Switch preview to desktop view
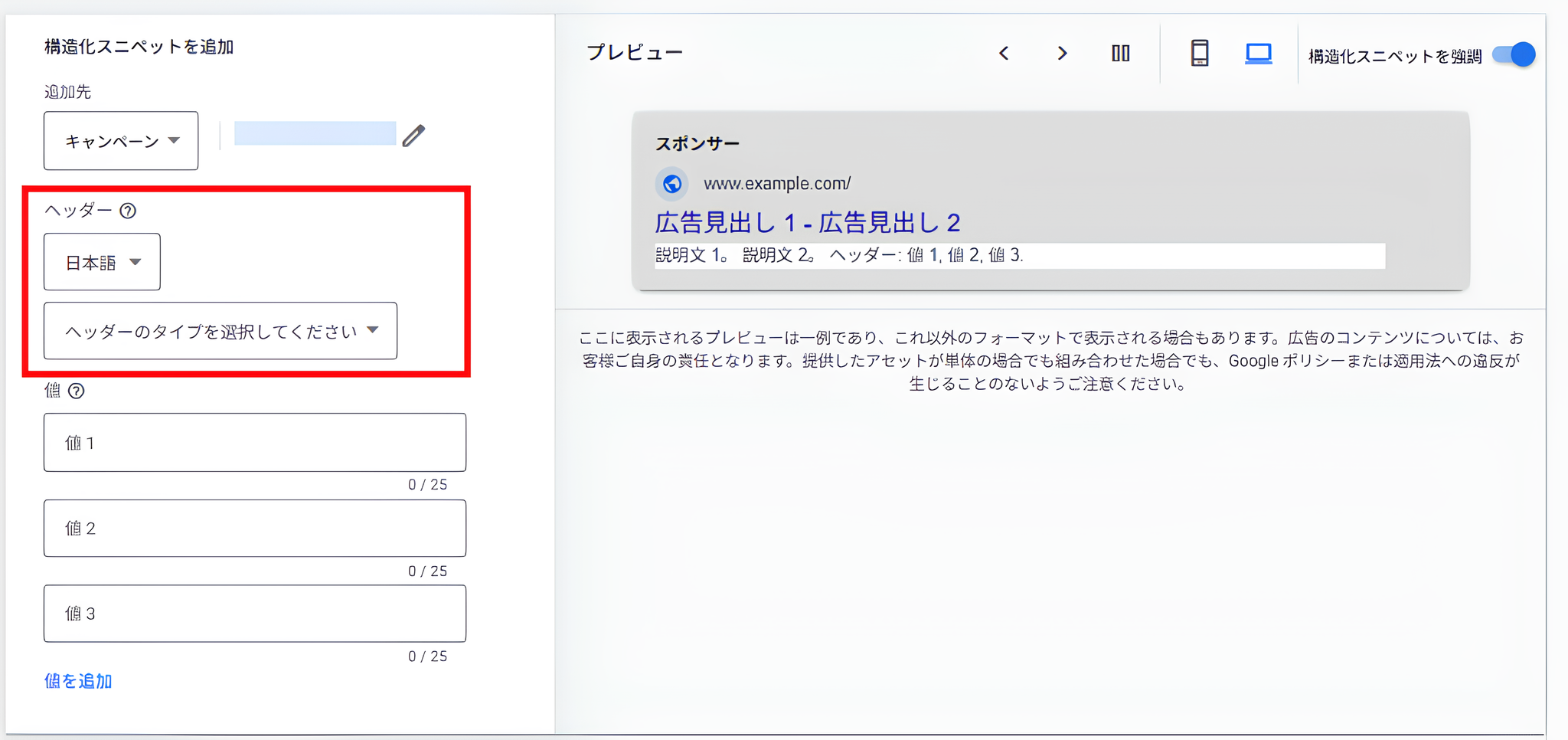The image size is (1568, 740). pyautogui.click(x=1258, y=54)
